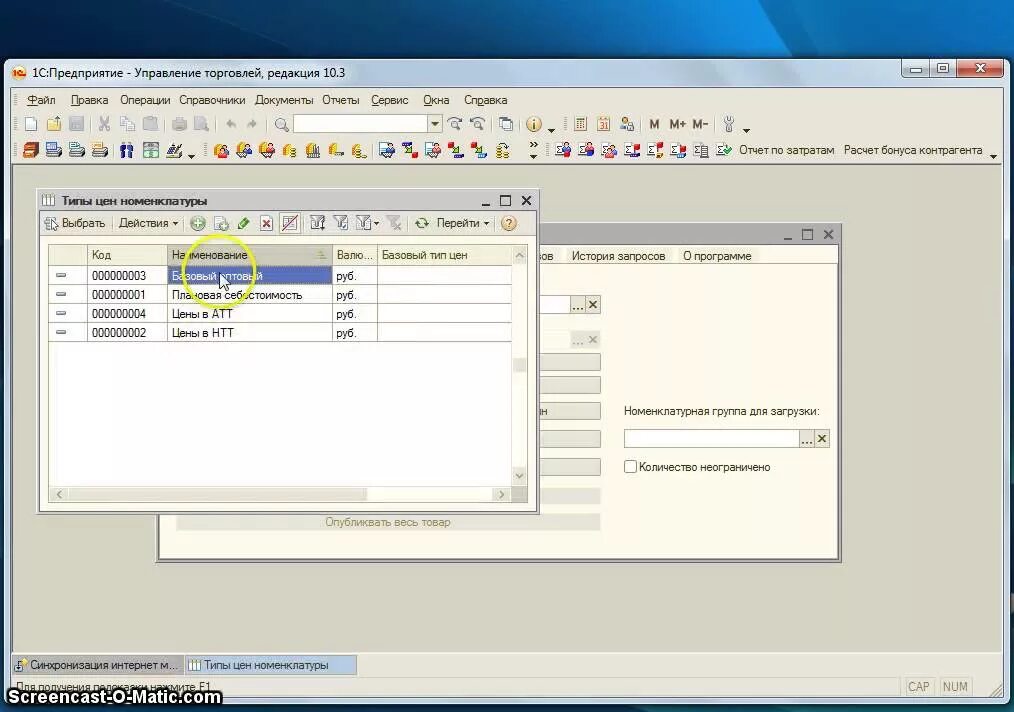Open the Сервис menu
This screenshot has height=712, width=1014.
[x=389, y=100]
